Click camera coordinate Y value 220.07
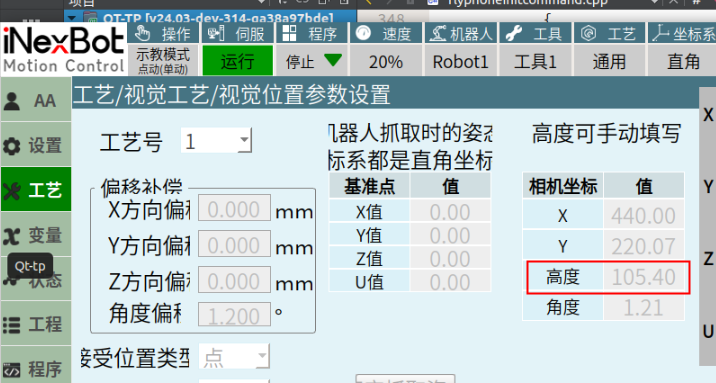This screenshot has height=383, width=716. pyautogui.click(x=644, y=246)
